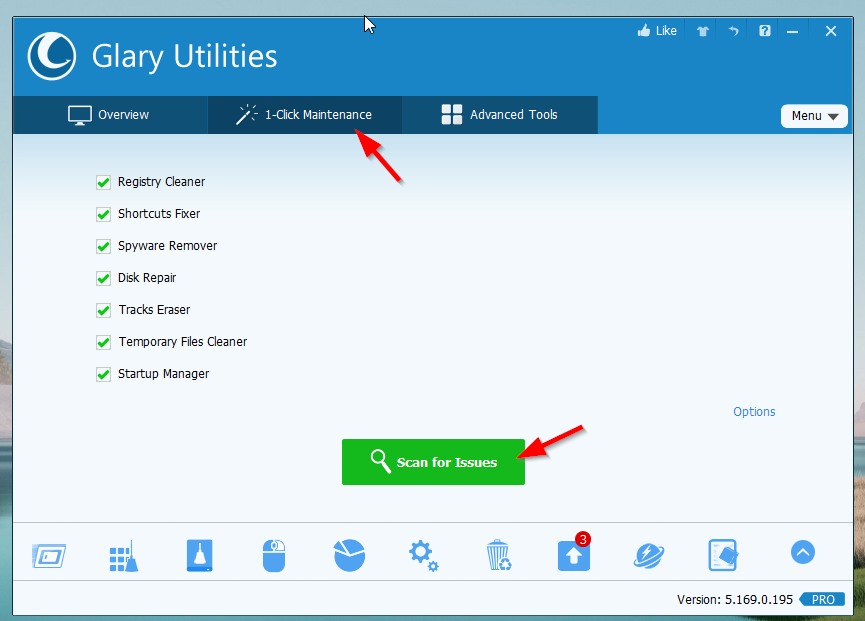The image size is (865, 621).
Task: Select the 1-Click Maintenance tab
Action: [305, 115]
